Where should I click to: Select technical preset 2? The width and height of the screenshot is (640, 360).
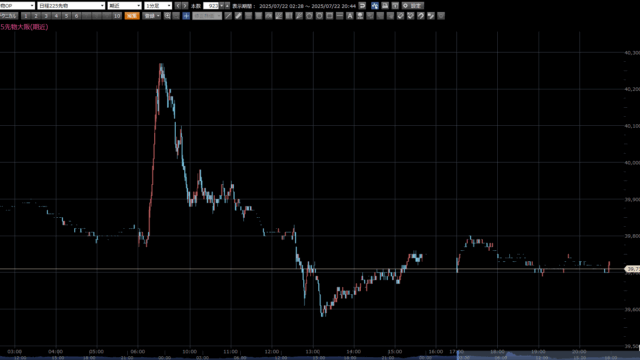pos(36,16)
